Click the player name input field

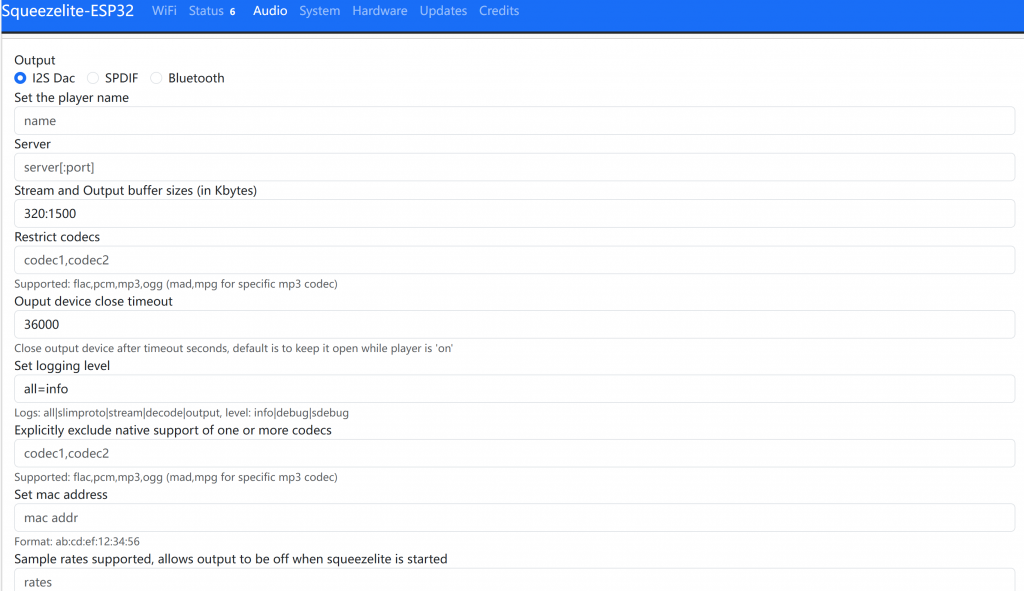tap(514, 121)
